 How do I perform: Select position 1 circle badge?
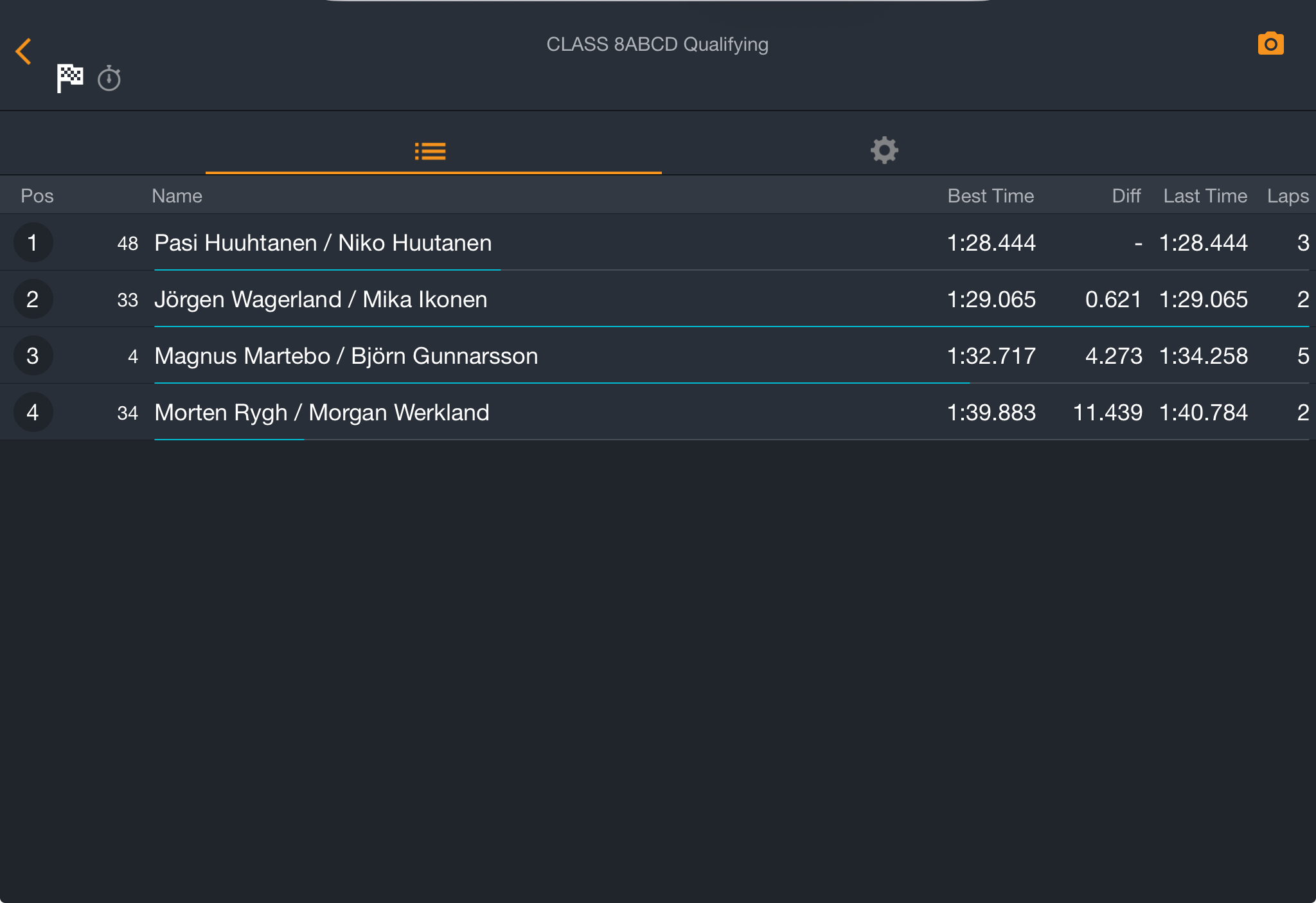[33, 242]
